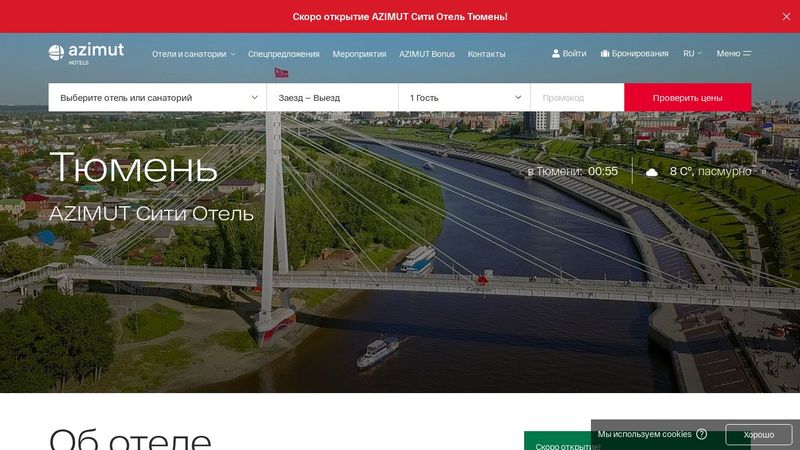Focus the Промокод input field
This screenshot has width=800, height=450.
(x=577, y=97)
